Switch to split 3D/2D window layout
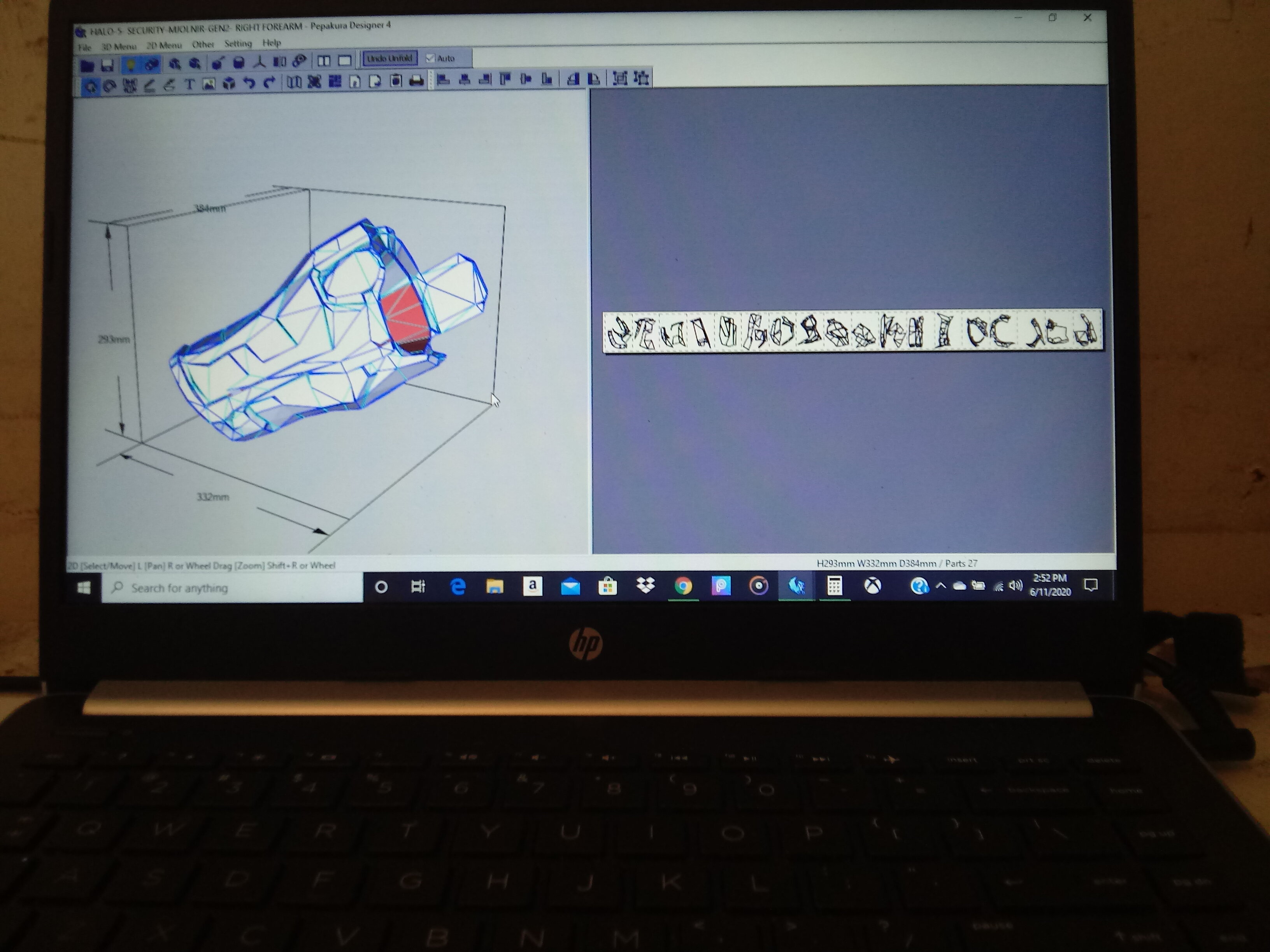This screenshot has width=1270, height=952. [x=324, y=61]
